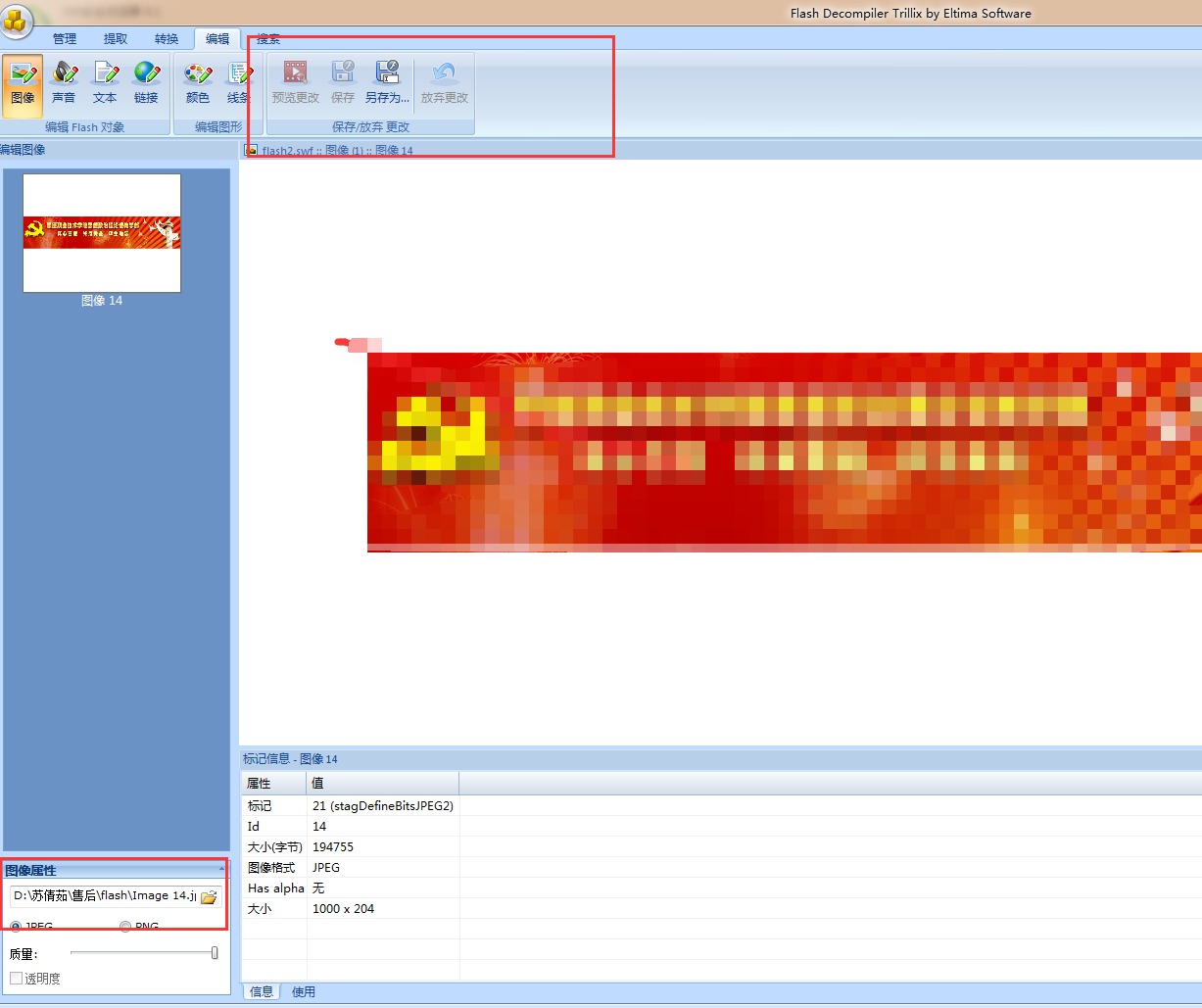The height and width of the screenshot is (1008, 1202).
Task: Select the 图像 image editing tool
Action: [x=23, y=85]
